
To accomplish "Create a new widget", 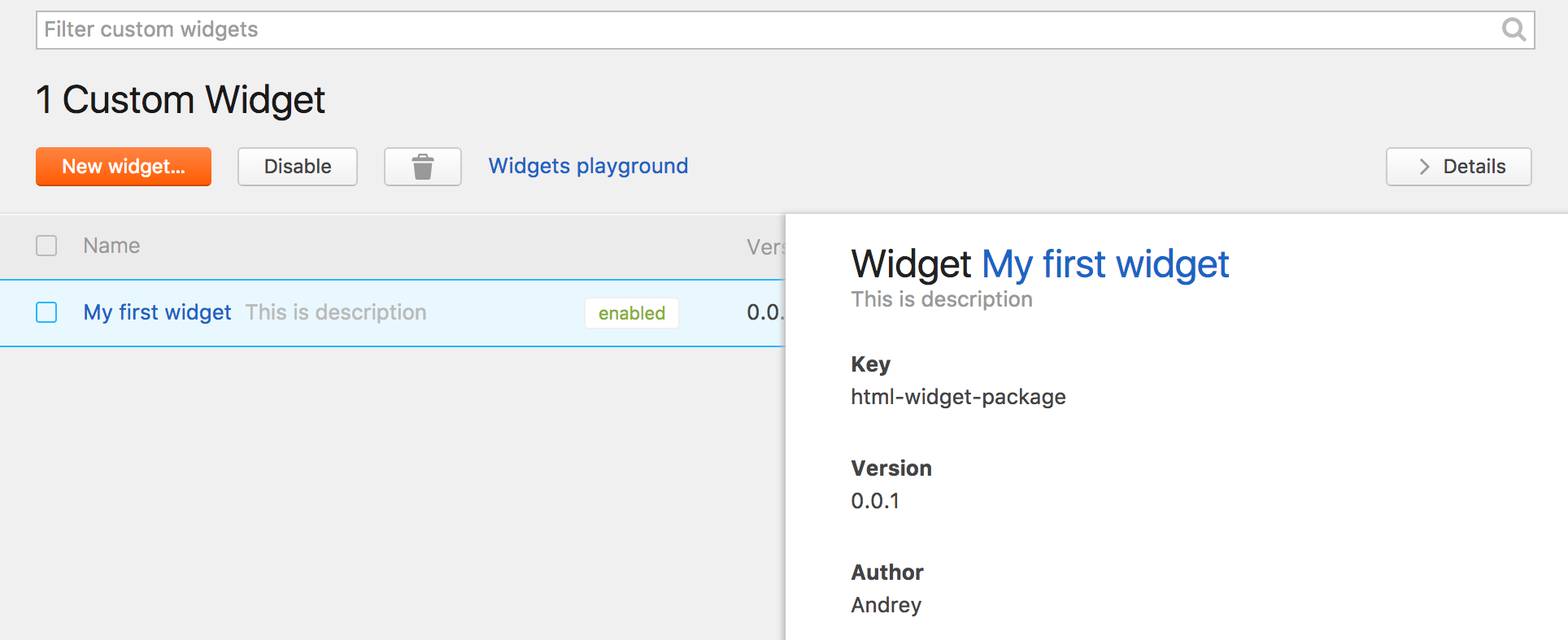I will click(x=124, y=167).
